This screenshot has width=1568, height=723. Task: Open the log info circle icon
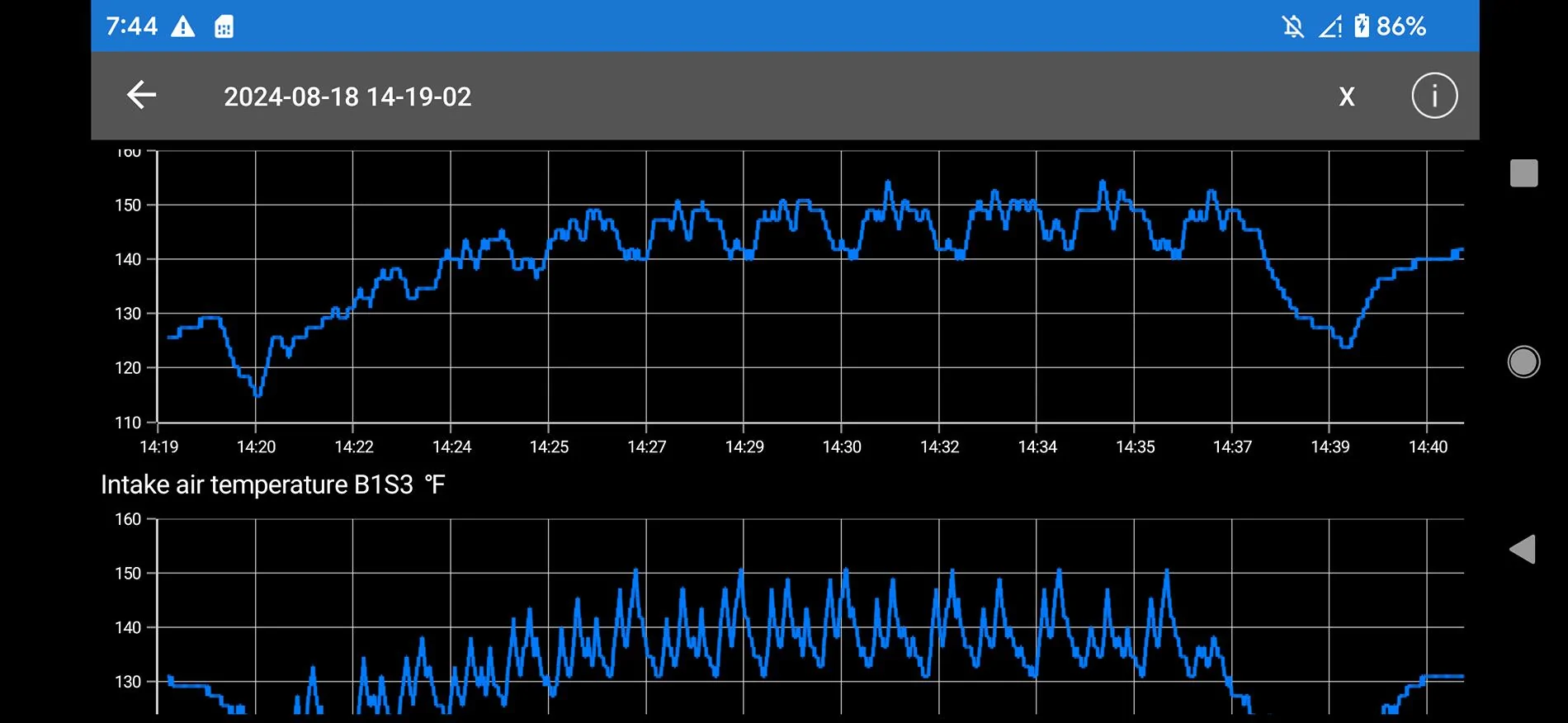click(1434, 96)
